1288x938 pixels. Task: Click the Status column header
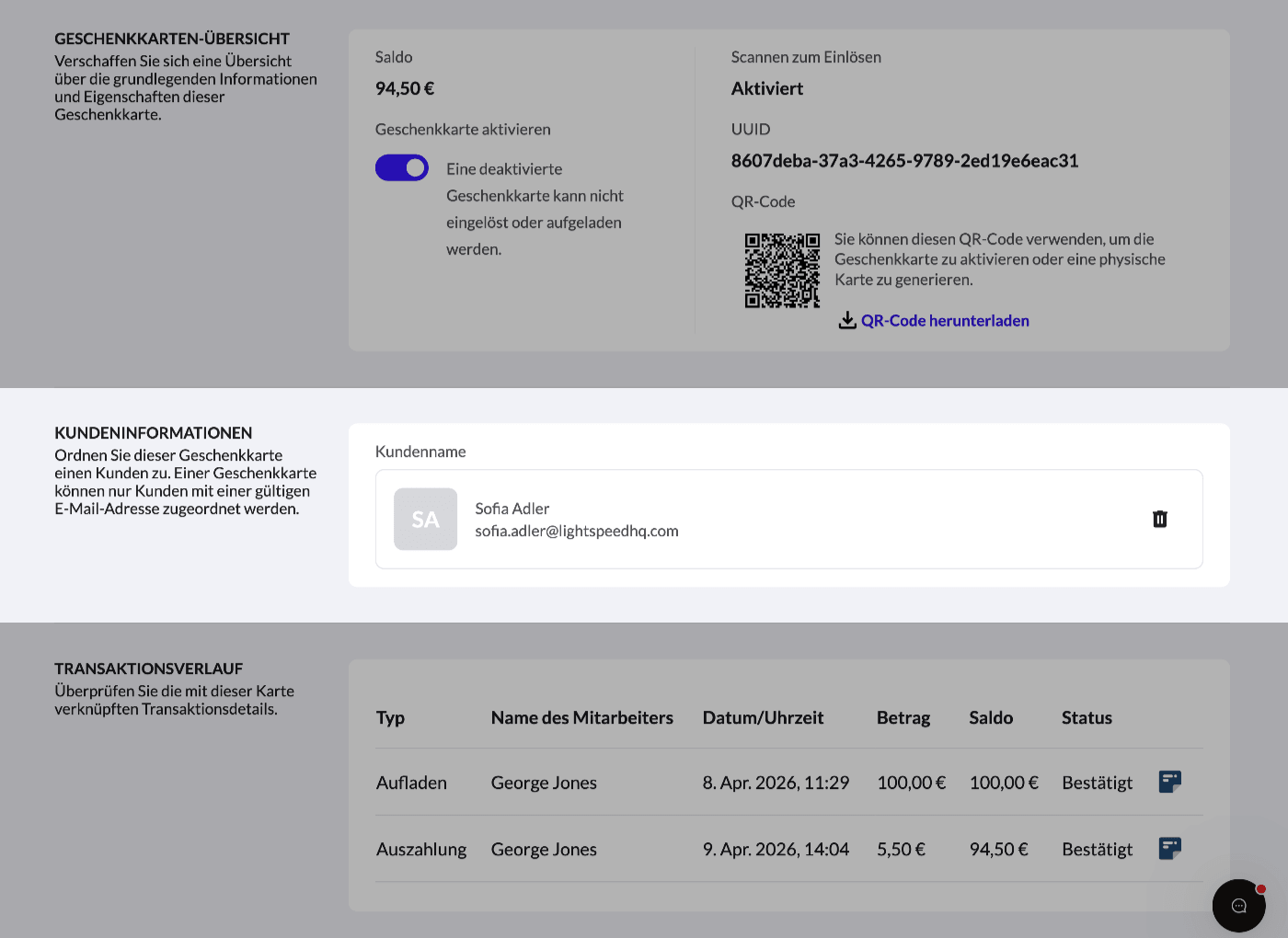click(x=1087, y=718)
